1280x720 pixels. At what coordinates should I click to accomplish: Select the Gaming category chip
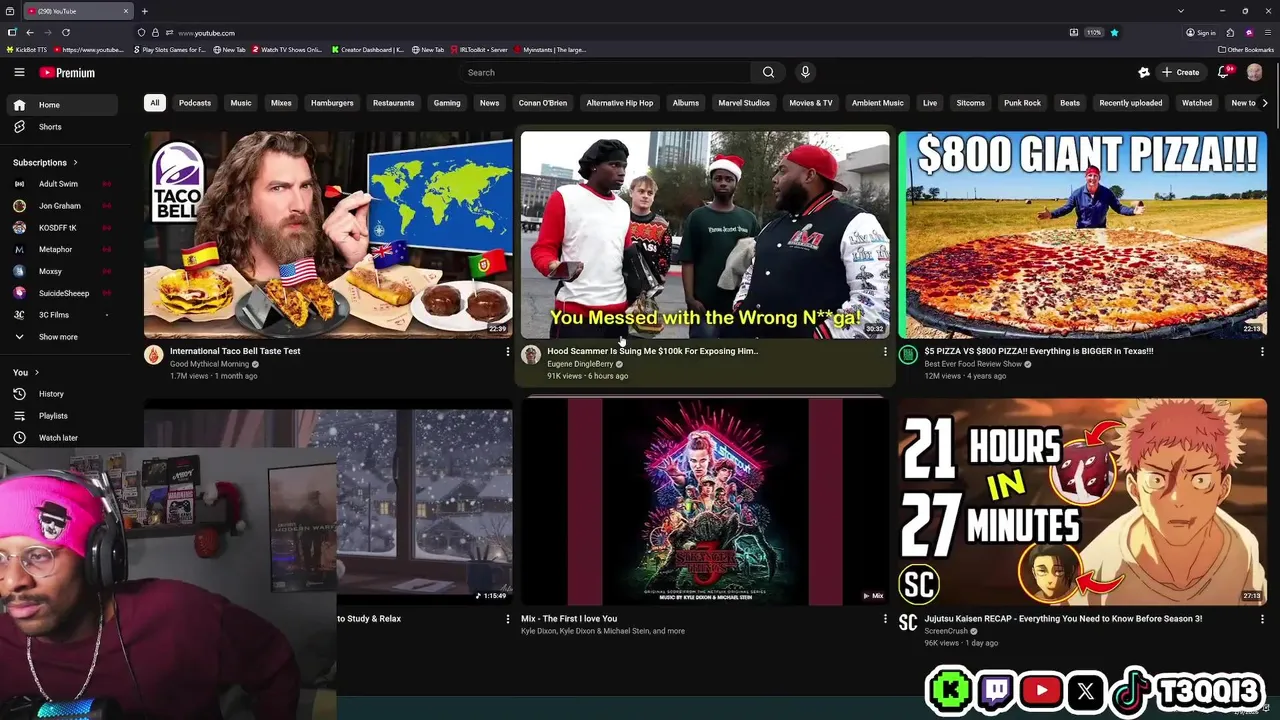point(447,103)
